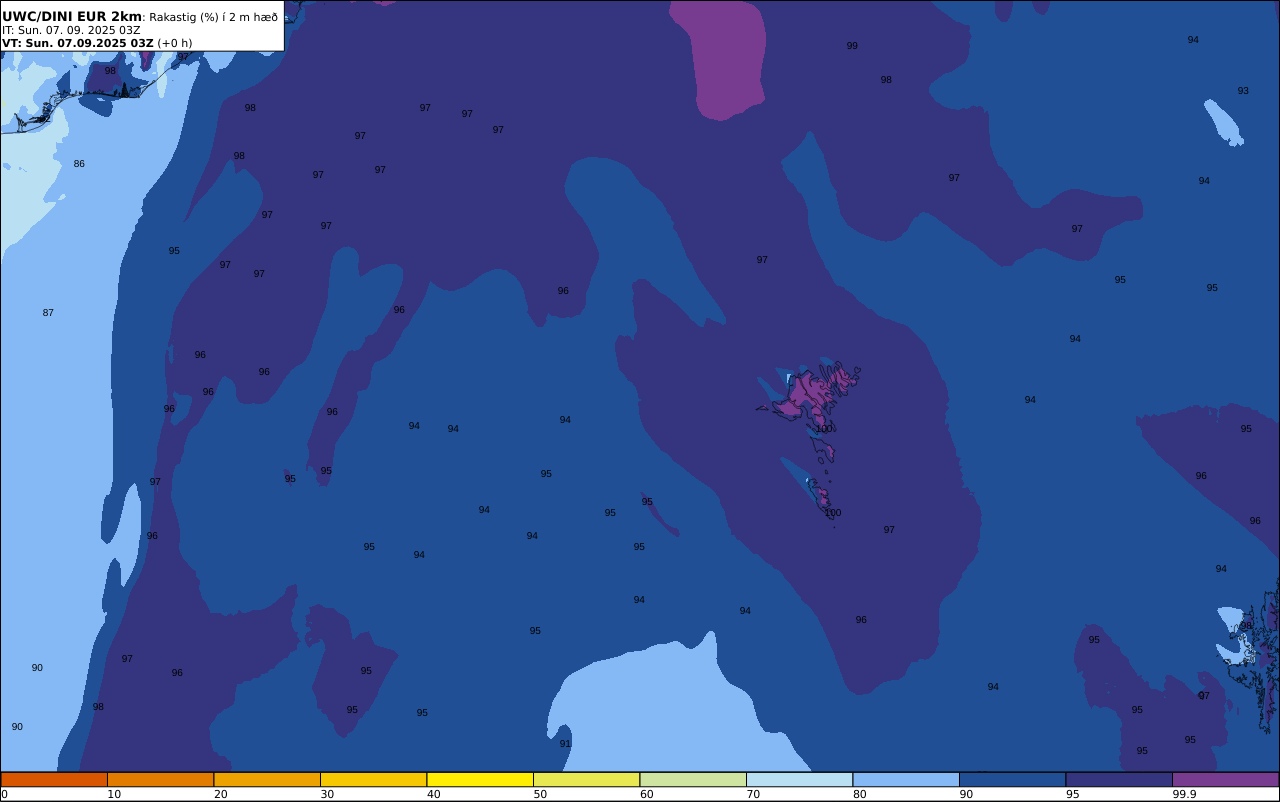This screenshot has height=802, width=1280.
Task: Click the light blue 80–90 legend swatch
Action: click(906, 779)
